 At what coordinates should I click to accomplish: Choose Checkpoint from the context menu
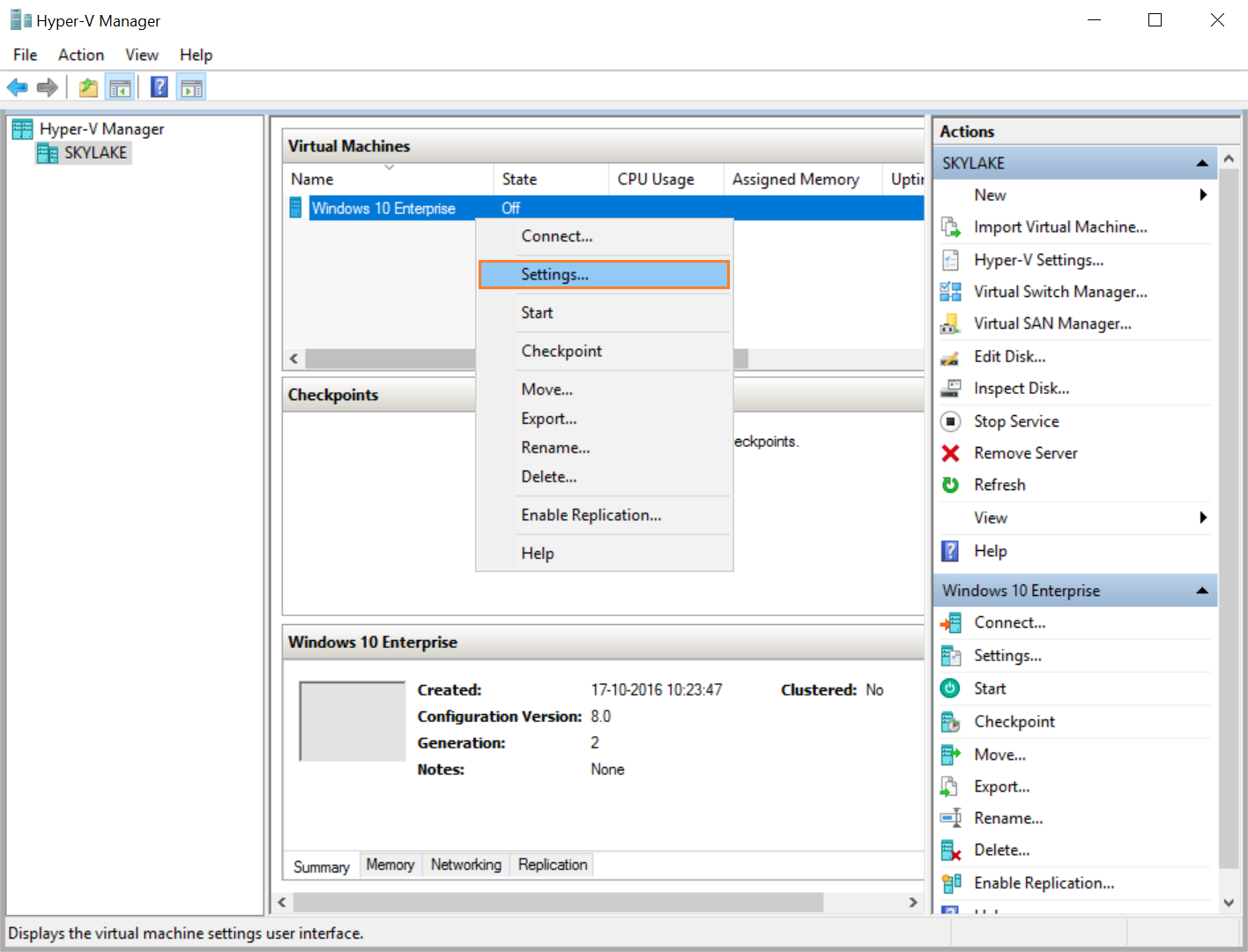604,351
